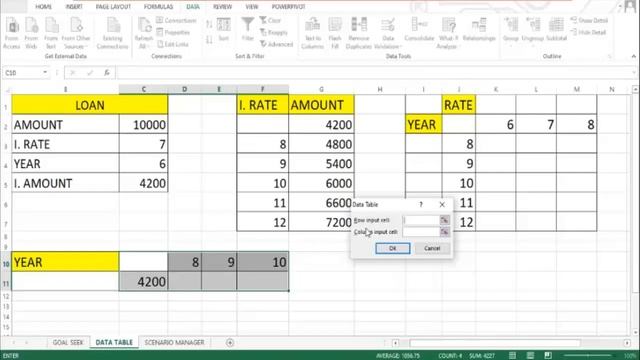
Task: Click the Consolidate icon
Action: (x=419, y=29)
